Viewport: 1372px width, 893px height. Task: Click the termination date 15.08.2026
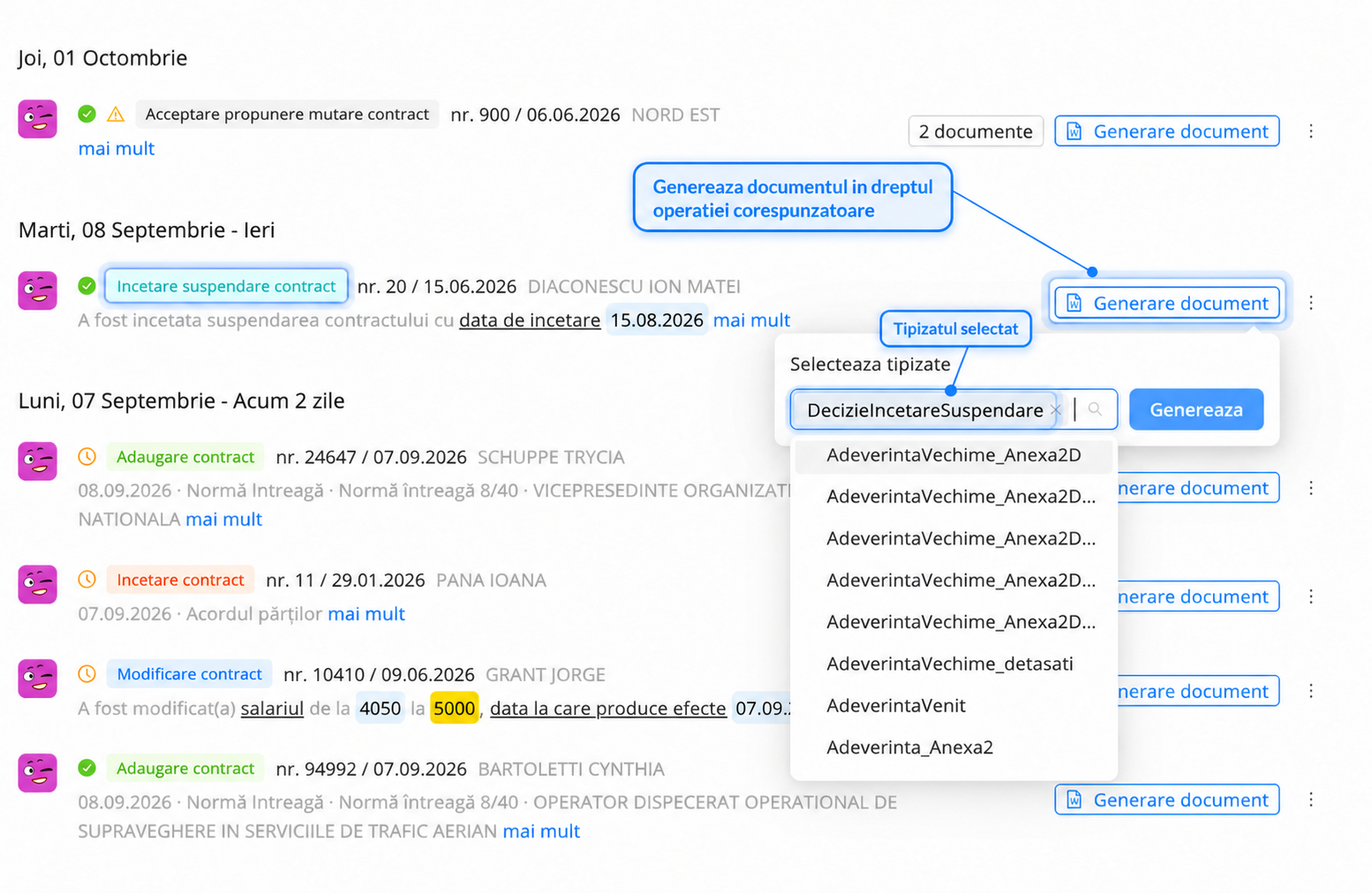pyautogui.click(x=657, y=320)
